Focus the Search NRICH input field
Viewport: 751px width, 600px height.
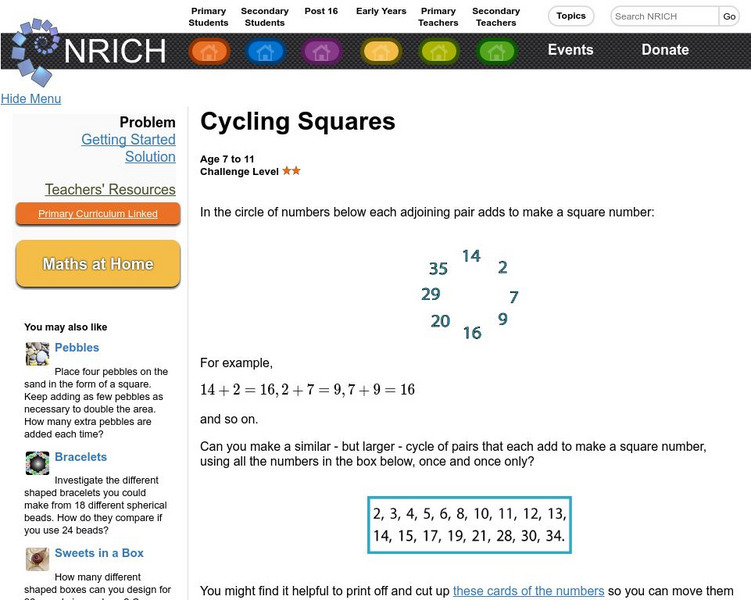[664, 16]
